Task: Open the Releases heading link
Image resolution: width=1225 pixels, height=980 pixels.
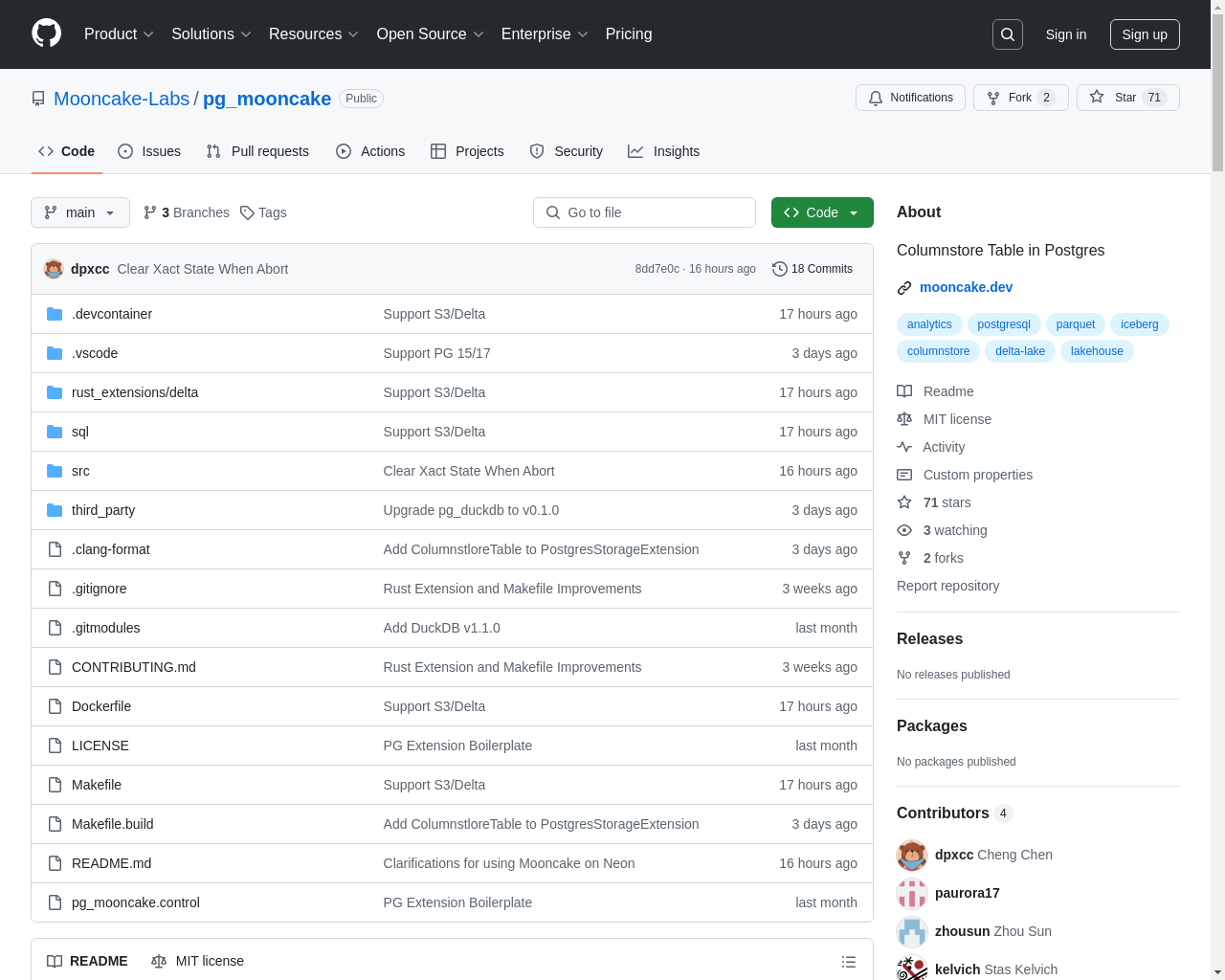Action: pos(929,639)
